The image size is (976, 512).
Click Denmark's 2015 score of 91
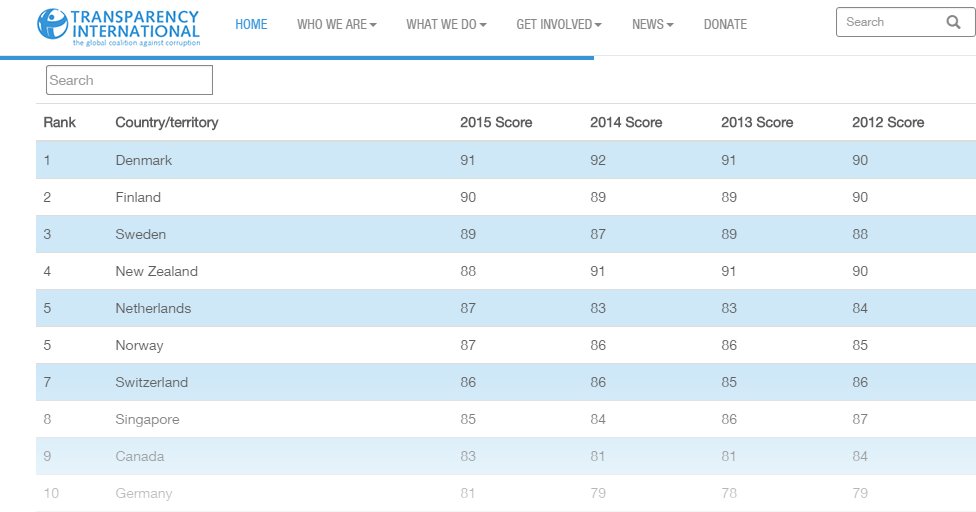click(467, 160)
